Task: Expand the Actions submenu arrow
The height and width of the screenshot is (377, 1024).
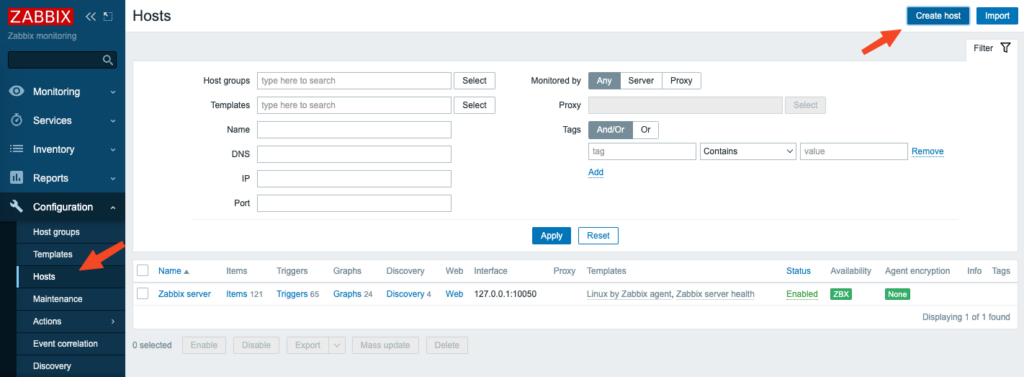Action: point(112,321)
